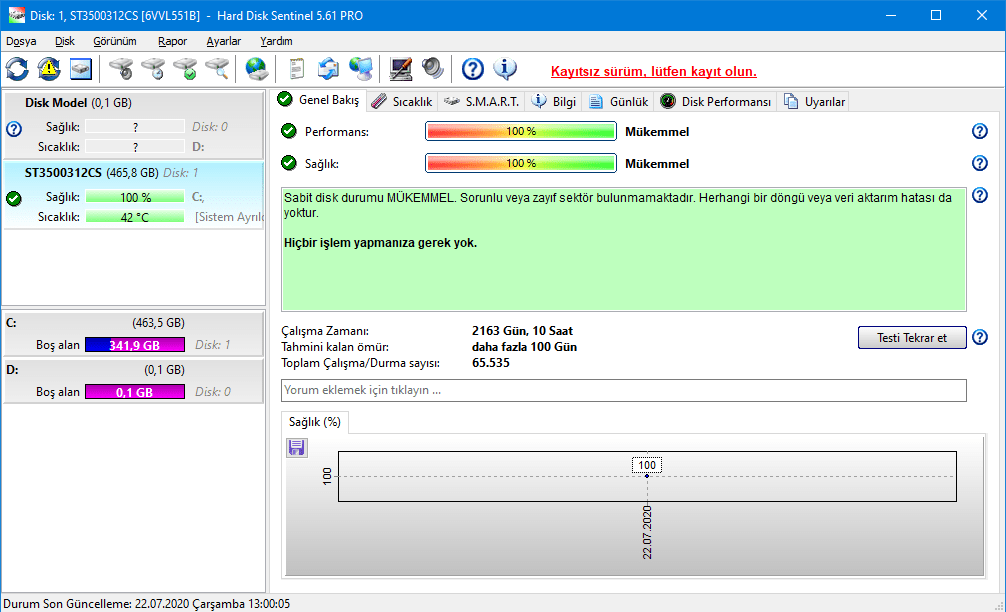Click the disk with speaker test icon

[121, 69]
